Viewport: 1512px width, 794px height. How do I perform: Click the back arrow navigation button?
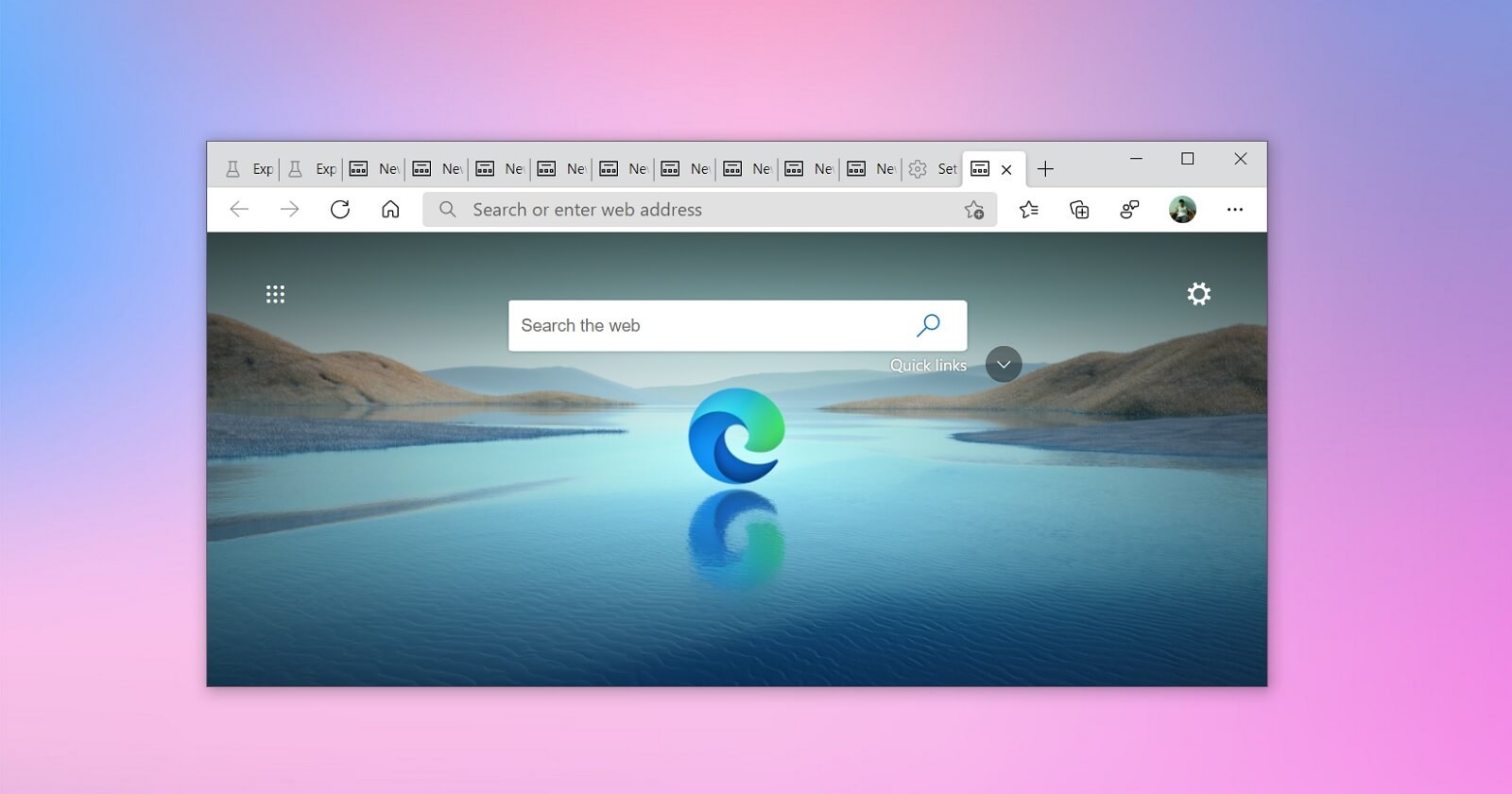(x=239, y=210)
